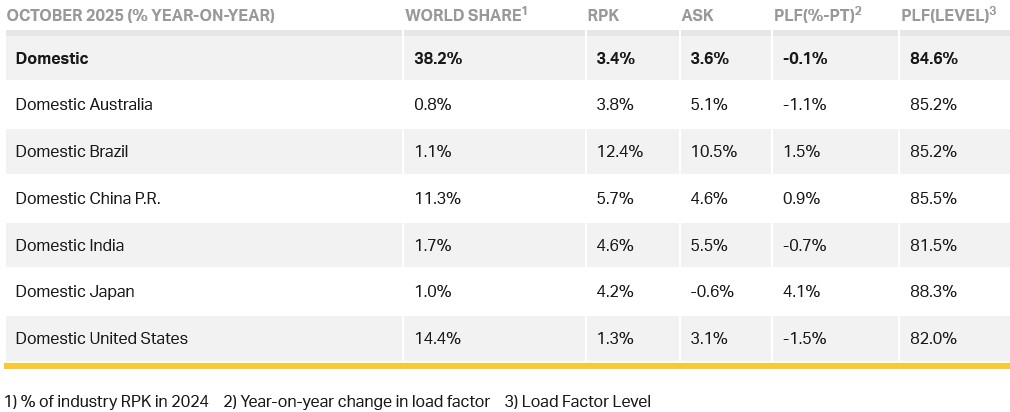The image size is (1010, 412).
Task: Click China's 11.3% world share cell
Action: (437, 198)
